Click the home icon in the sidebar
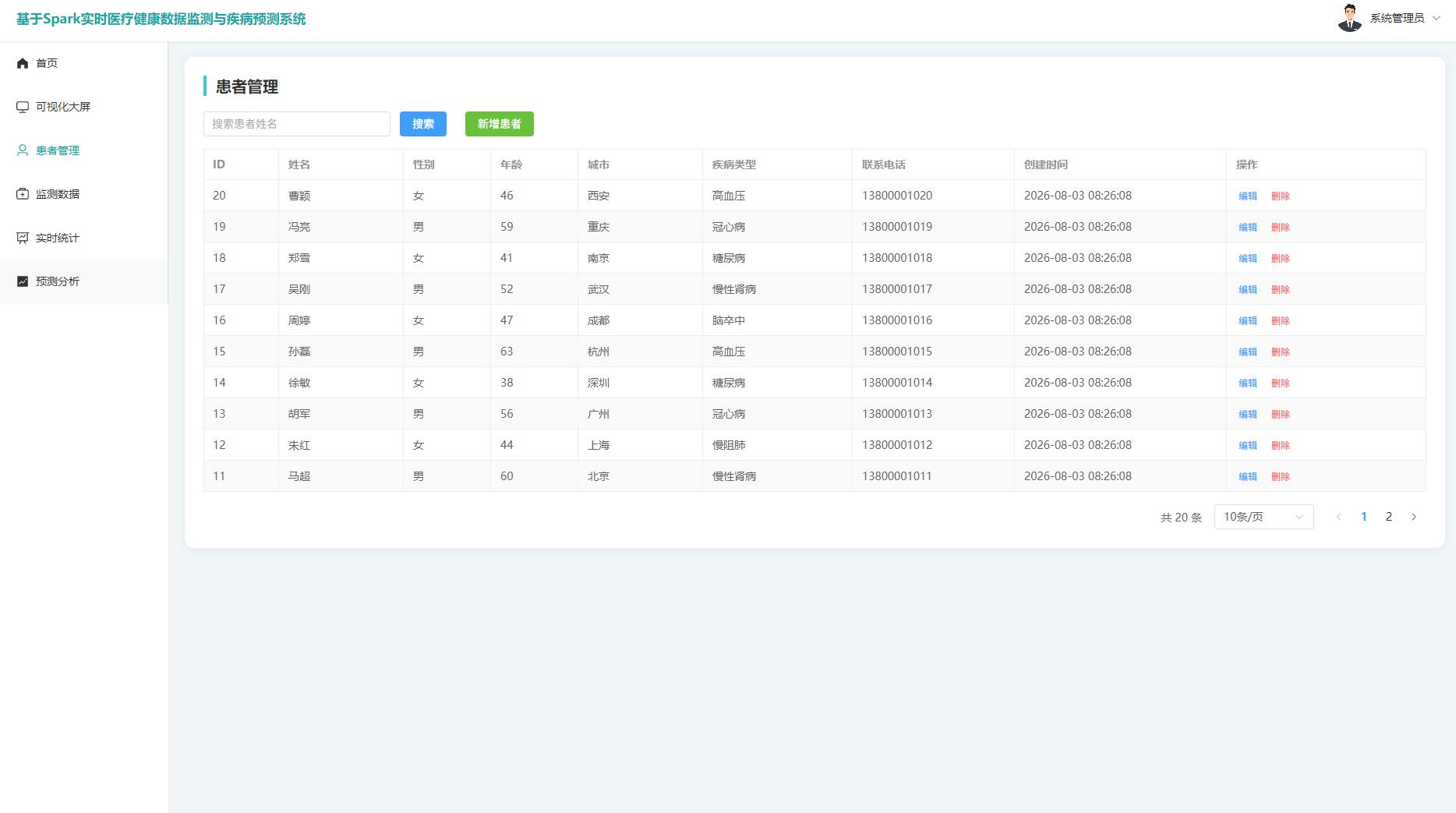This screenshot has width=1456, height=813. (x=23, y=63)
